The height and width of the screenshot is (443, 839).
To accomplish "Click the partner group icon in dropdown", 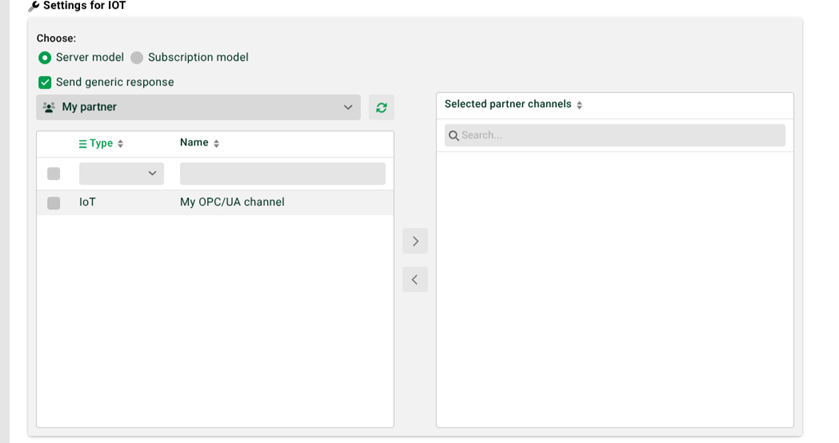I will click(x=49, y=107).
